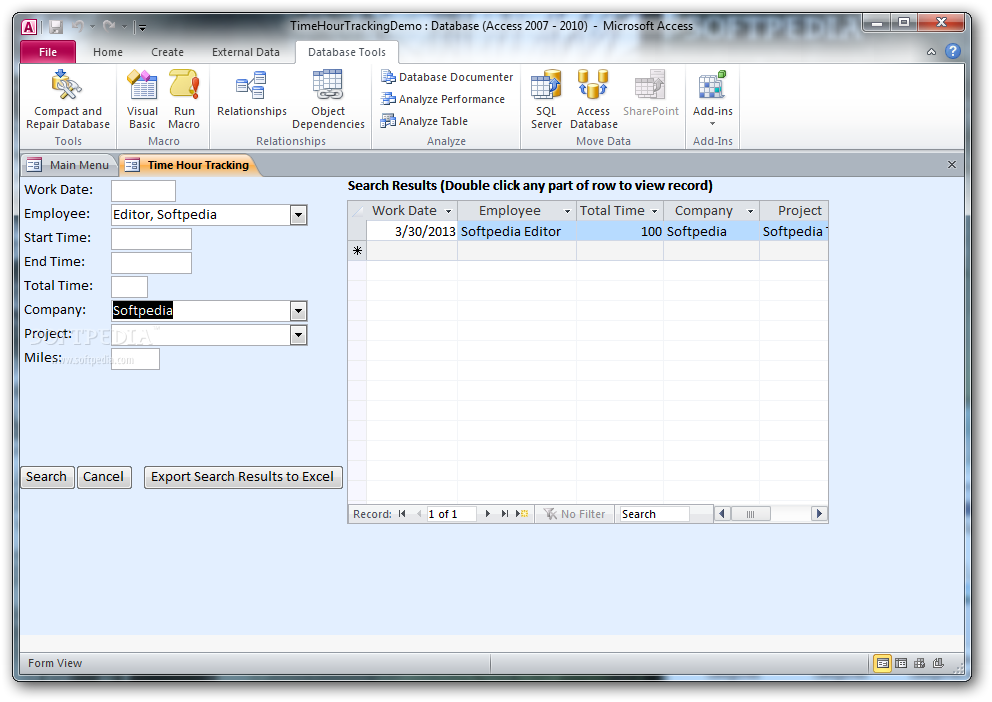Open Company column filter arrow
992x702 pixels.
click(750, 211)
